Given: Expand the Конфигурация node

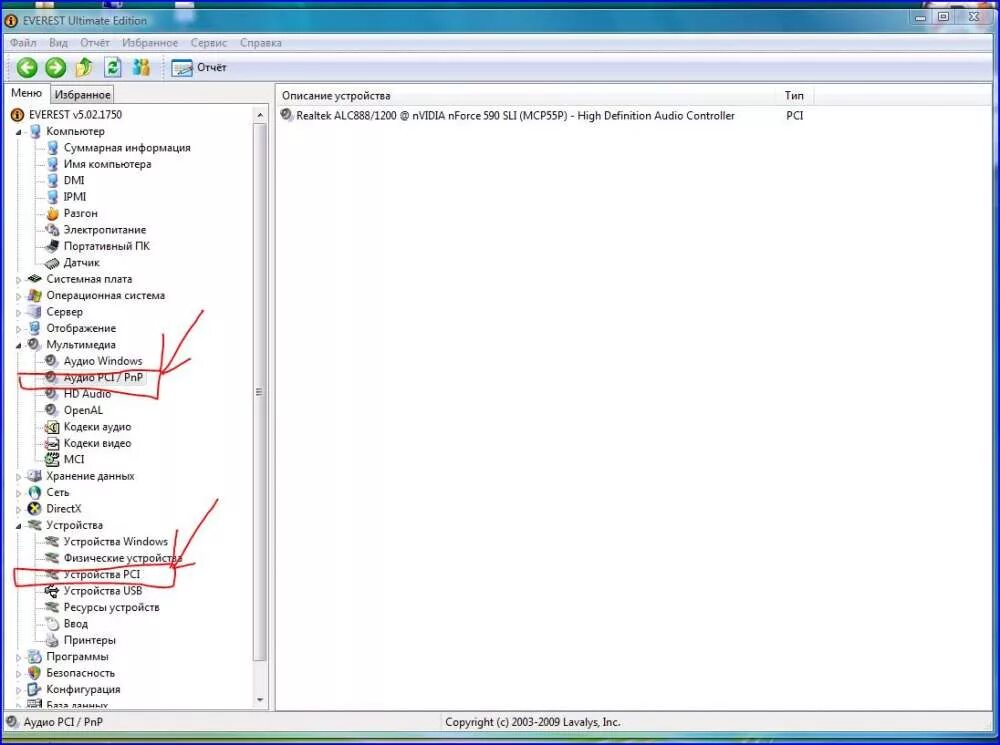Looking at the screenshot, I should (18, 690).
